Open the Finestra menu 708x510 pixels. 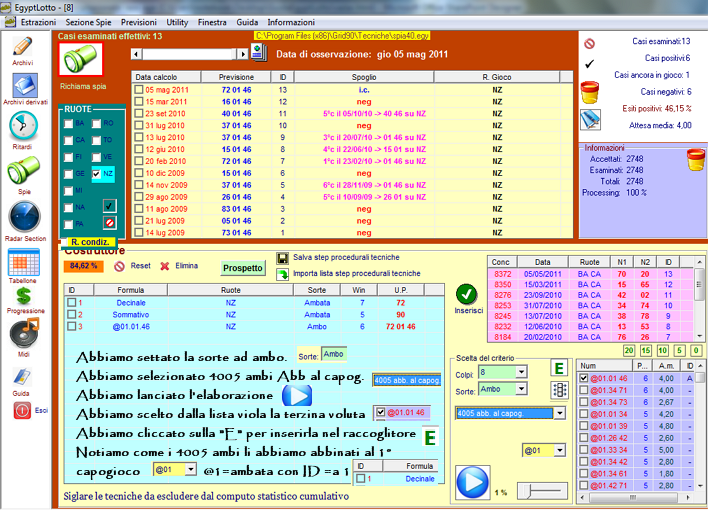pos(212,22)
